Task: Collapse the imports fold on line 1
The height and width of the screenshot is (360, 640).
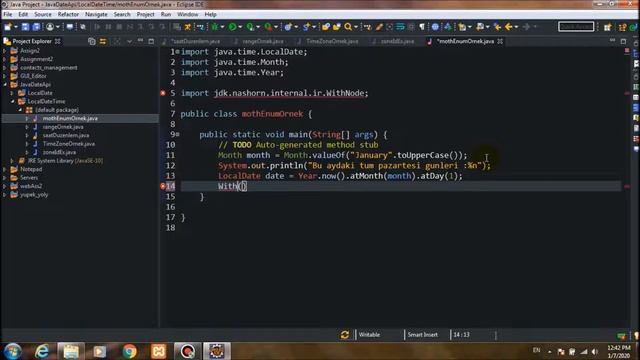Action: coord(178,52)
